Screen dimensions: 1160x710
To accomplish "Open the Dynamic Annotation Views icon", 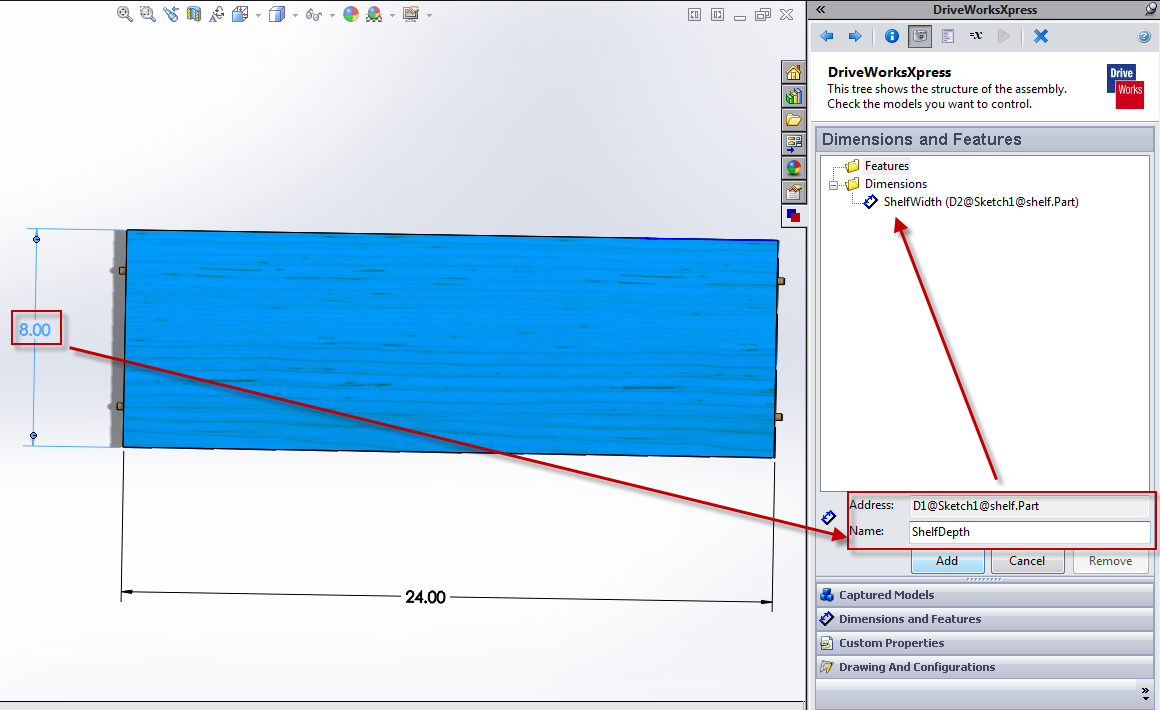I will [x=217, y=14].
